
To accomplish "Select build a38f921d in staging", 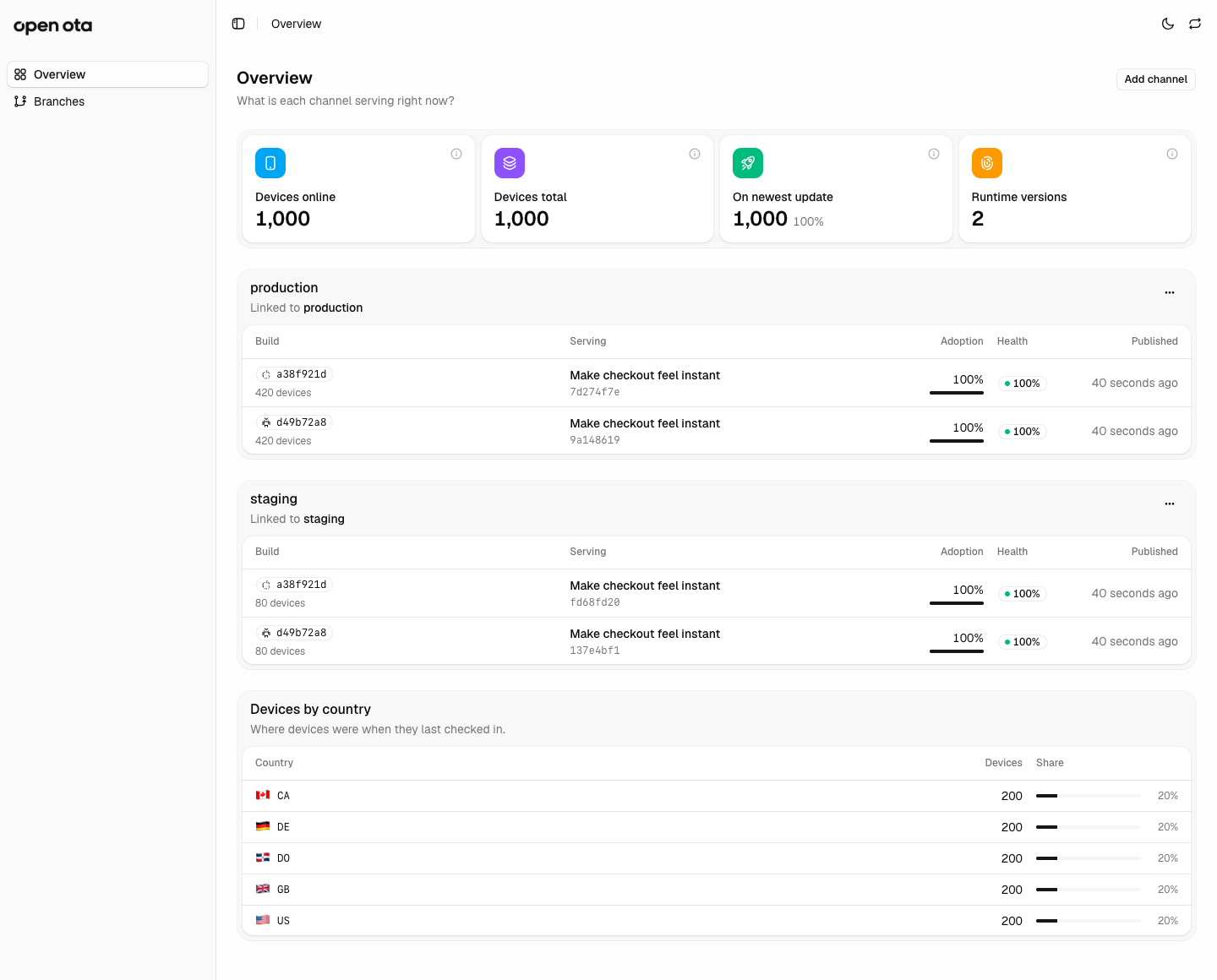I will click(x=294, y=585).
